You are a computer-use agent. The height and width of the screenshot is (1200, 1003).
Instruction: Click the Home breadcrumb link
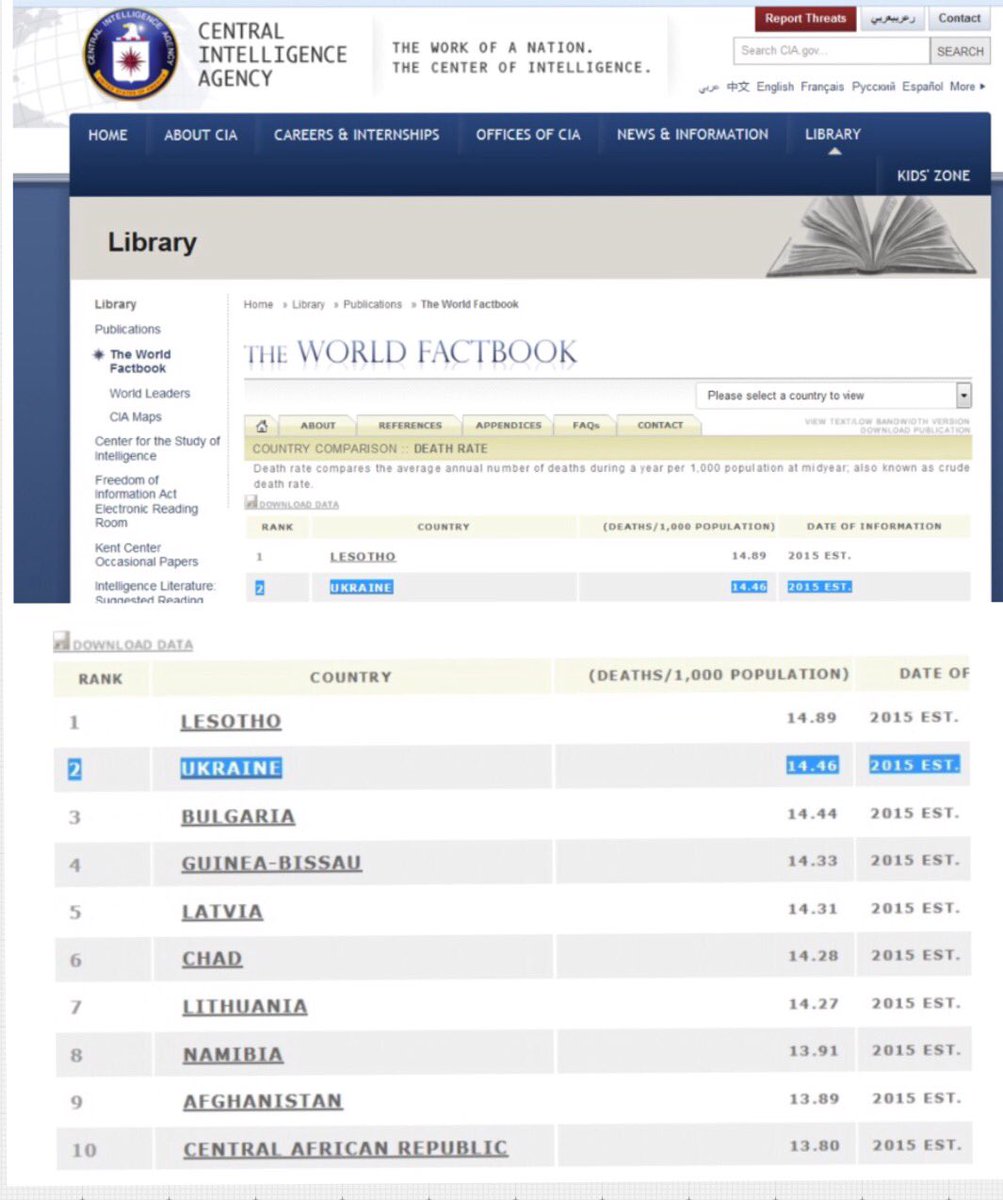258,304
